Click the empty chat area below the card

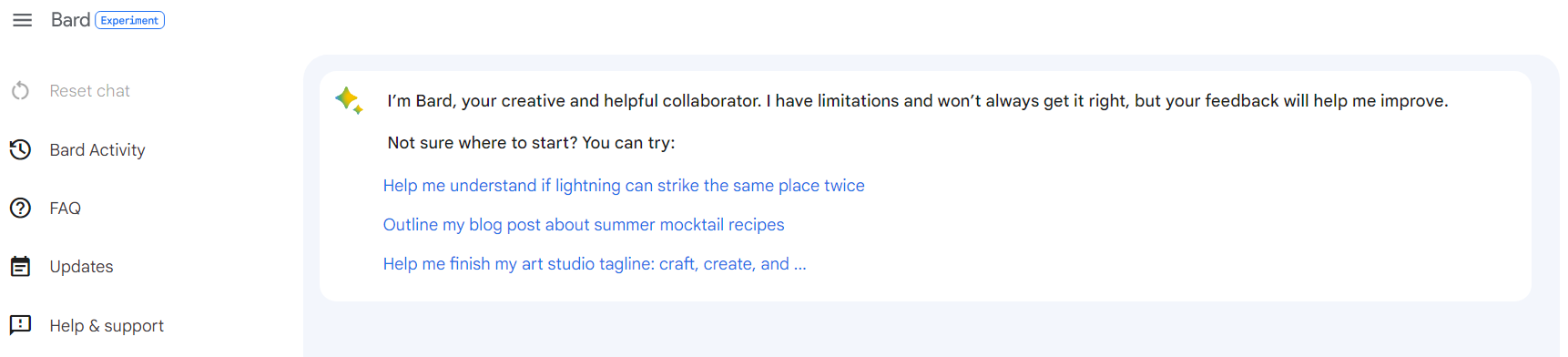[931, 330]
